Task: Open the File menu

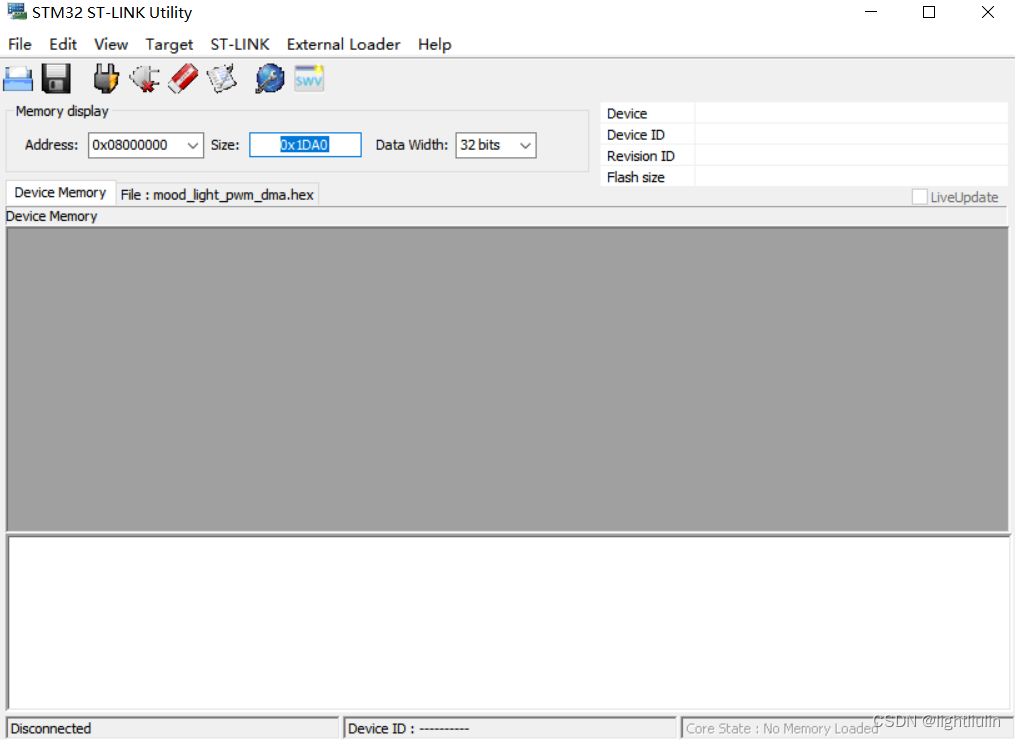Action: (19, 44)
